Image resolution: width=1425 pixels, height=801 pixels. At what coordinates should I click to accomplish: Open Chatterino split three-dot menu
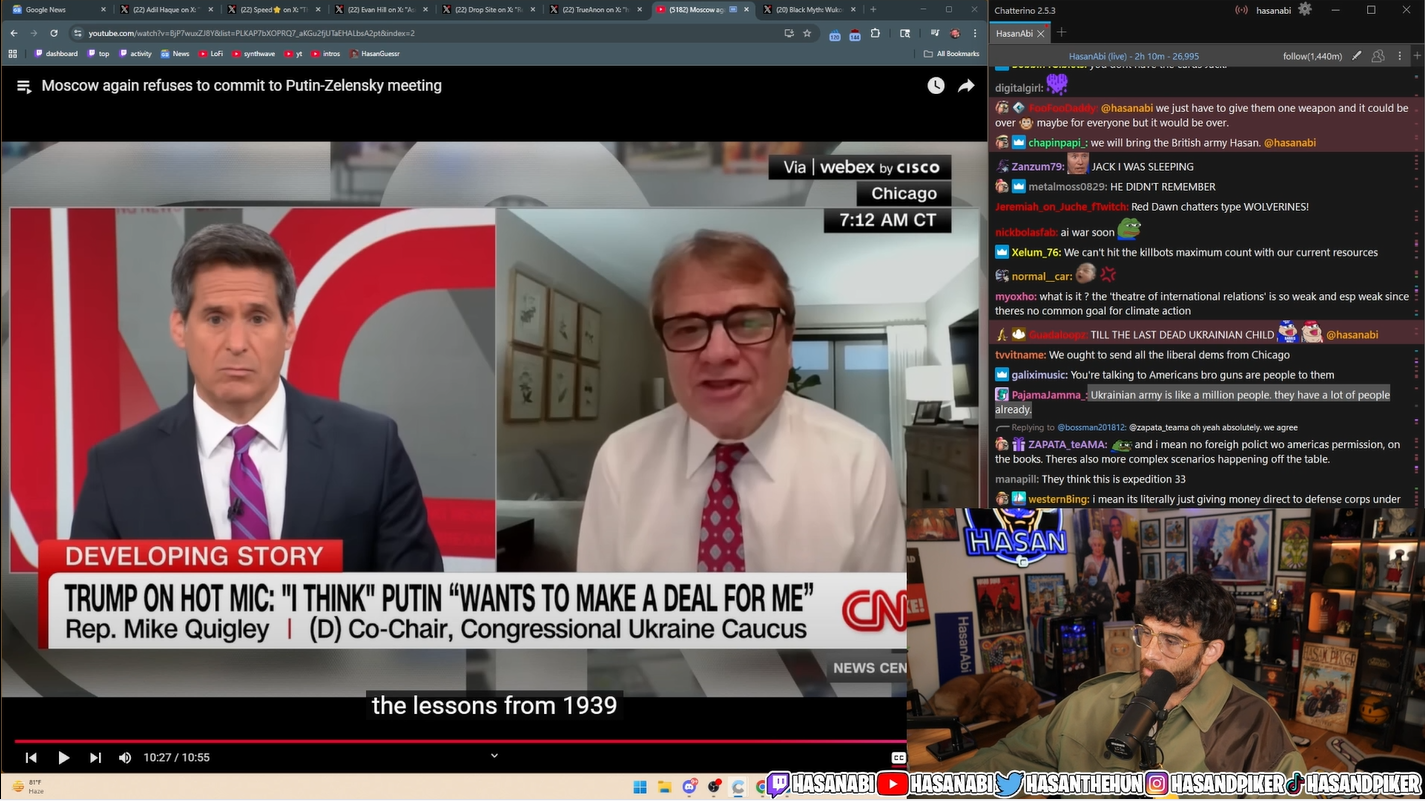point(1398,57)
